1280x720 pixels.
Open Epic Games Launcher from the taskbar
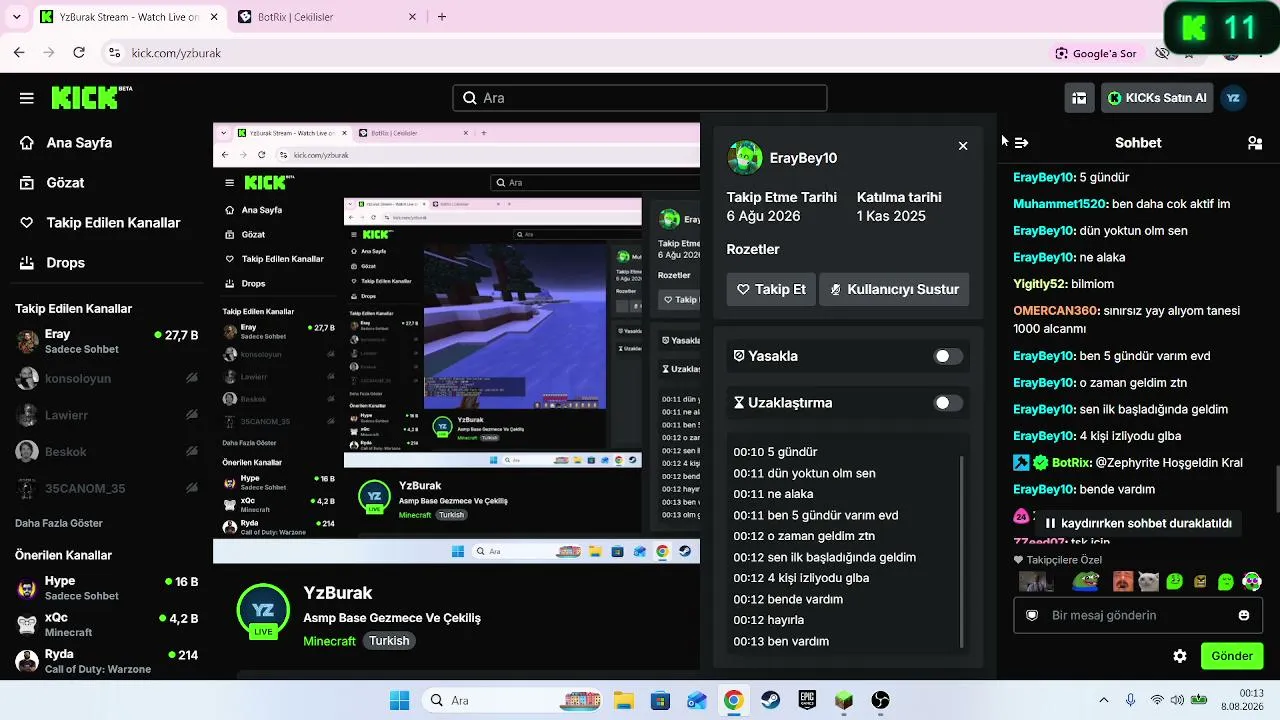[807, 700]
